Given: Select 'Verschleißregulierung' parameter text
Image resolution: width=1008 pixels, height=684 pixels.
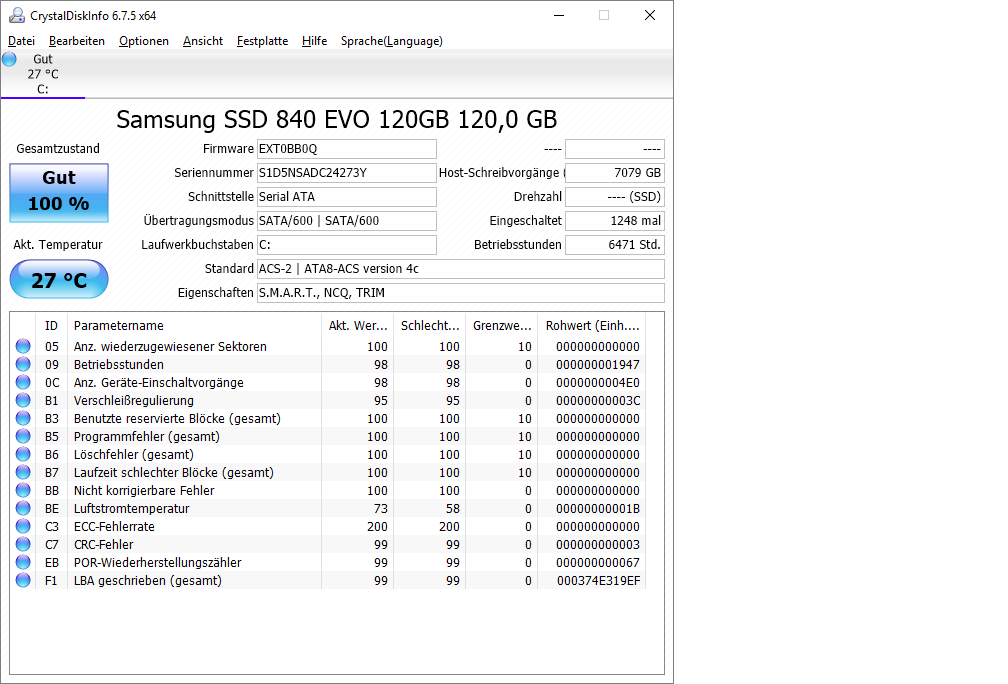Looking at the screenshot, I should pos(134,400).
